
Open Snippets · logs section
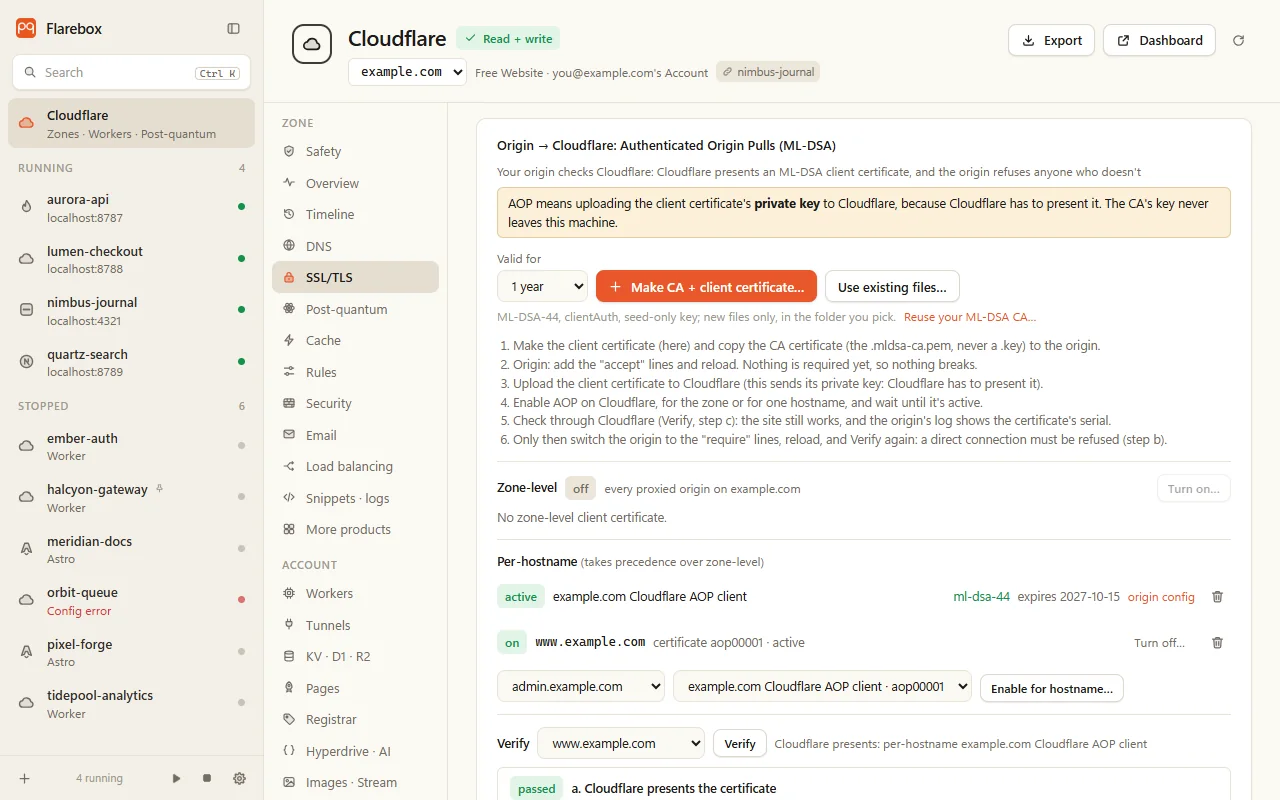pyautogui.click(x=355, y=498)
